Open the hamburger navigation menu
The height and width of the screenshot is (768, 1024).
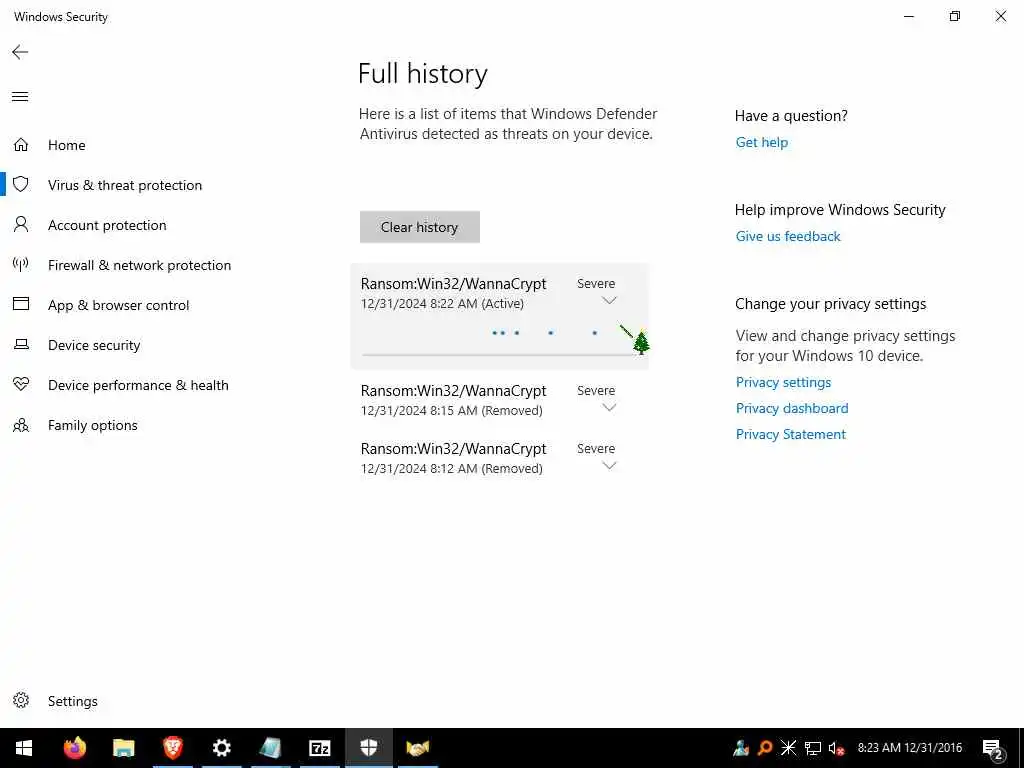pos(20,97)
